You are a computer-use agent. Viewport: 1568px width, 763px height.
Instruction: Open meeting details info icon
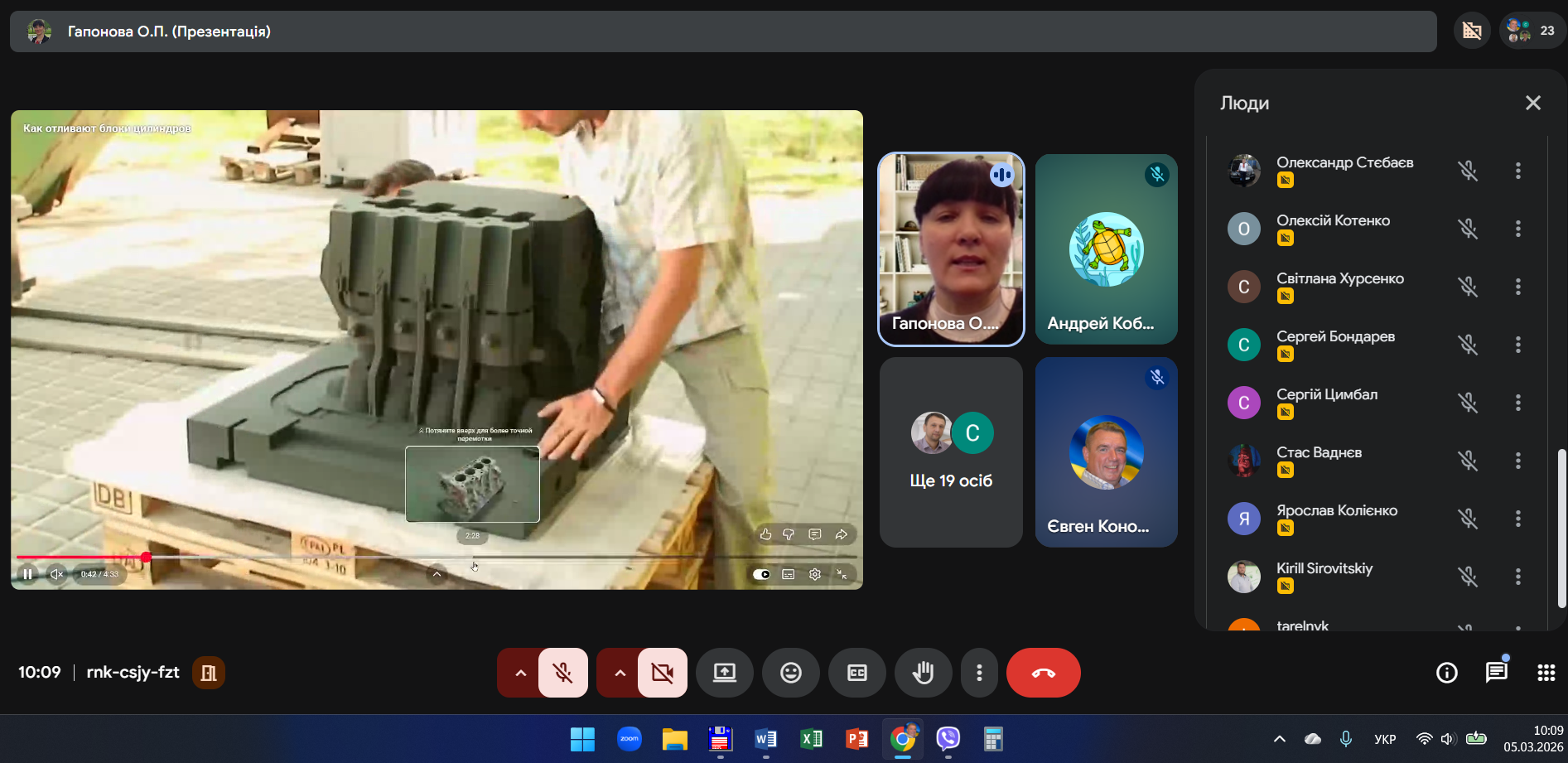(1446, 673)
